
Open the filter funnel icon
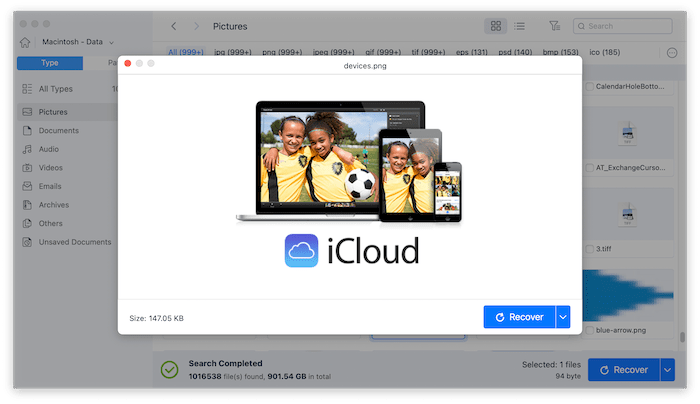[x=555, y=25]
